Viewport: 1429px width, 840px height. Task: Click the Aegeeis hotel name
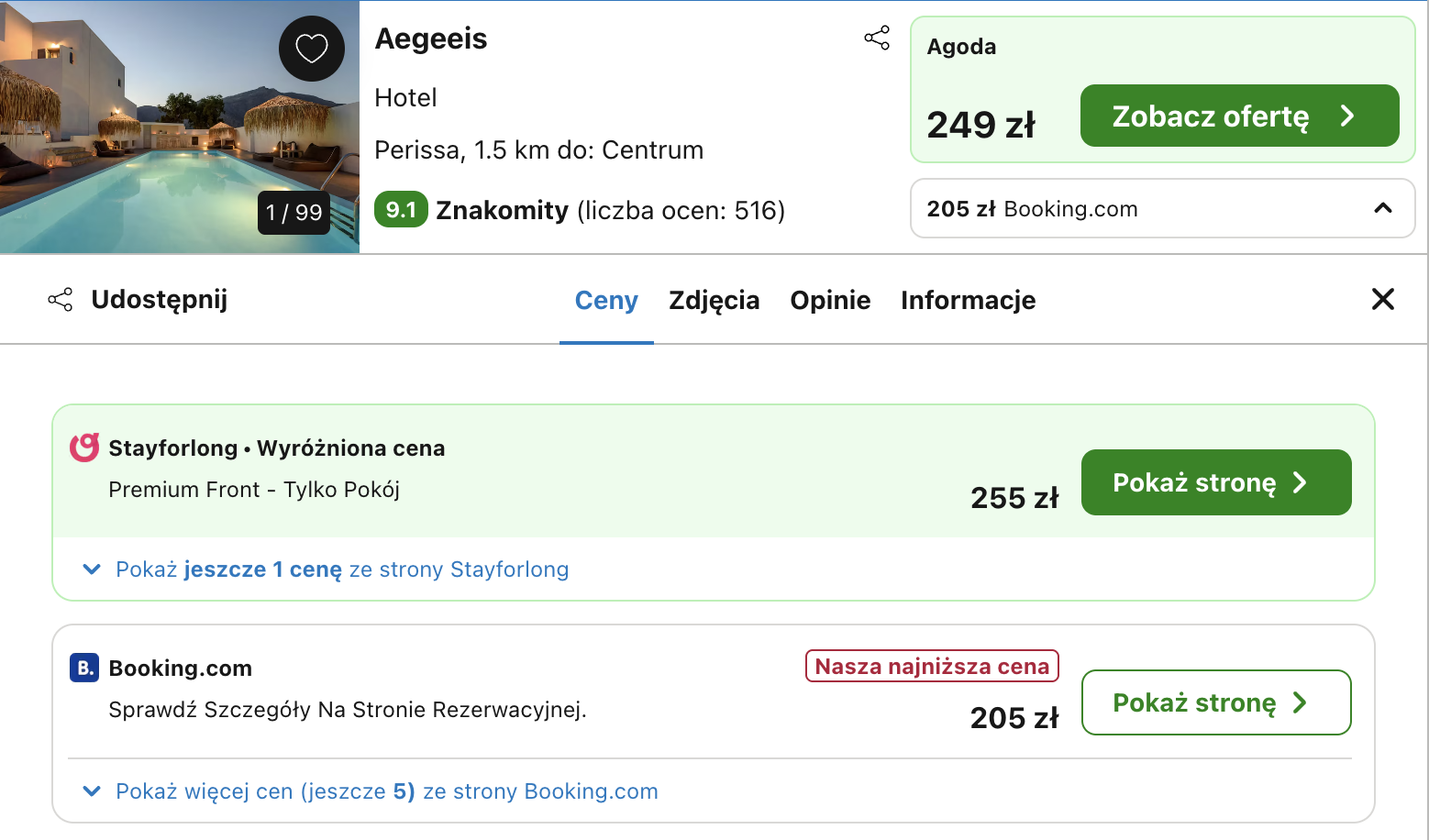click(x=431, y=39)
